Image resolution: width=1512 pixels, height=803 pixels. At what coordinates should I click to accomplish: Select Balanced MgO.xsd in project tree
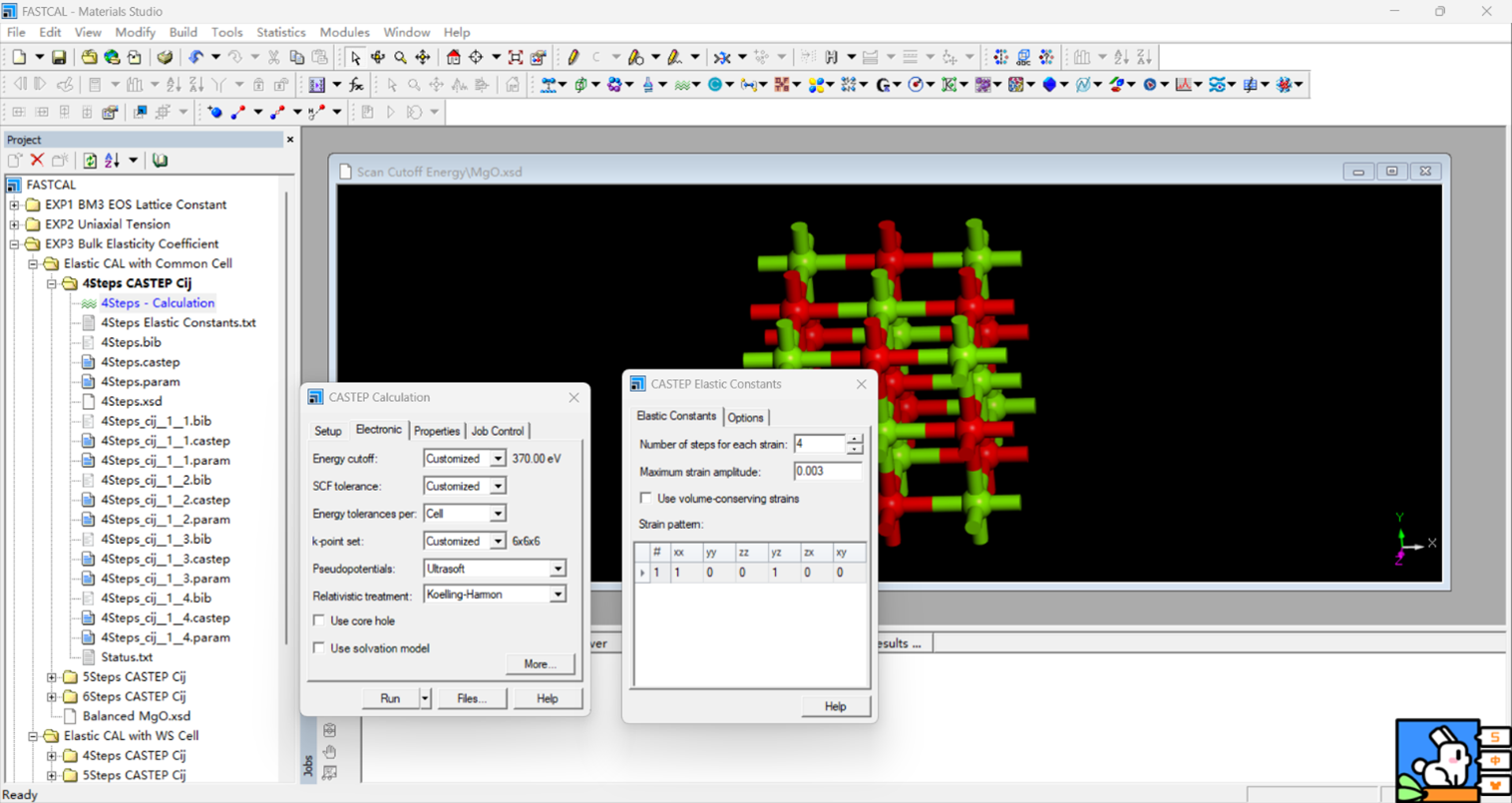(x=137, y=716)
